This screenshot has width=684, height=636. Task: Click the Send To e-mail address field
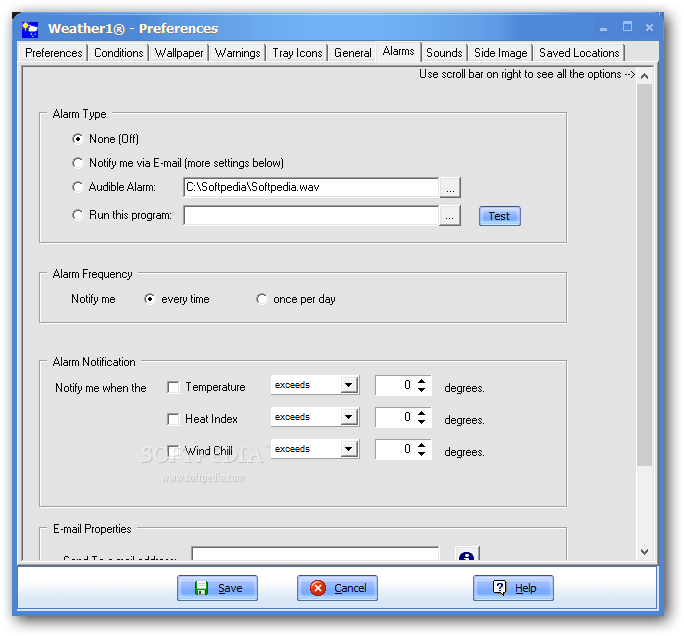pyautogui.click(x=315, y=553)
